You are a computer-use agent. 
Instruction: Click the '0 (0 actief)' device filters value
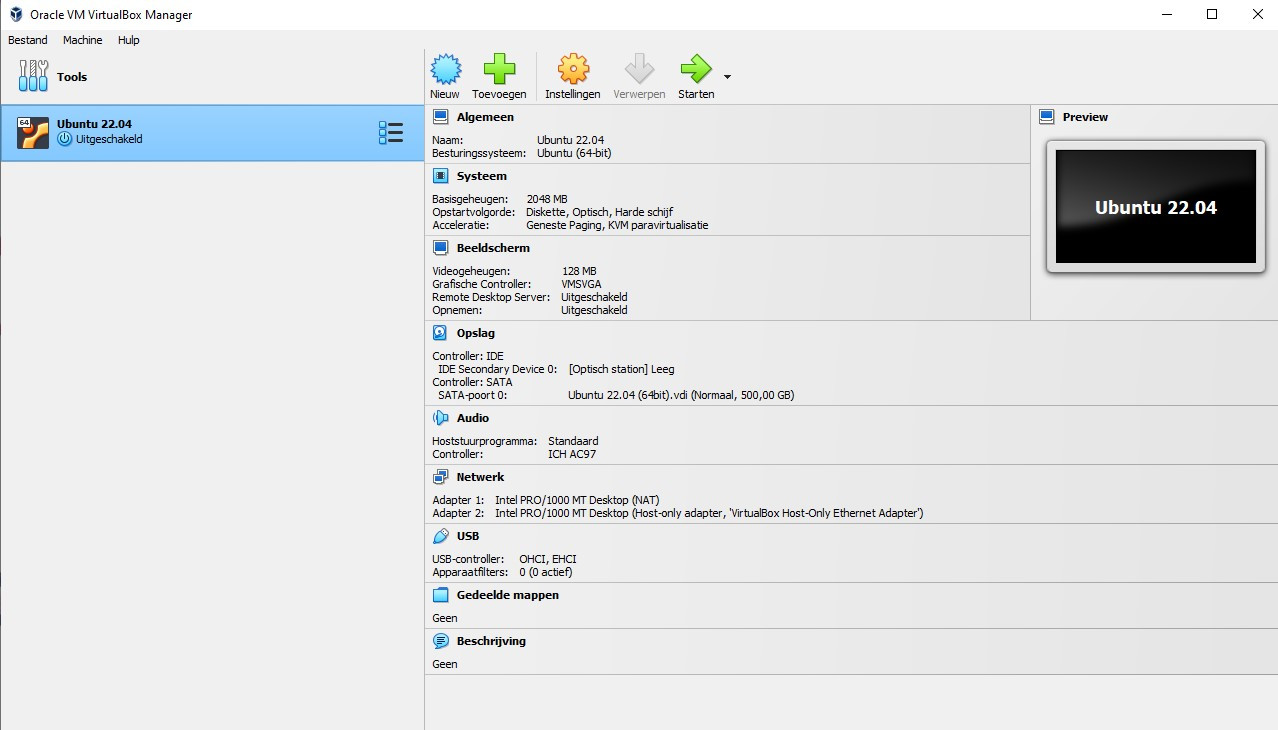click(x=546, y=572)
